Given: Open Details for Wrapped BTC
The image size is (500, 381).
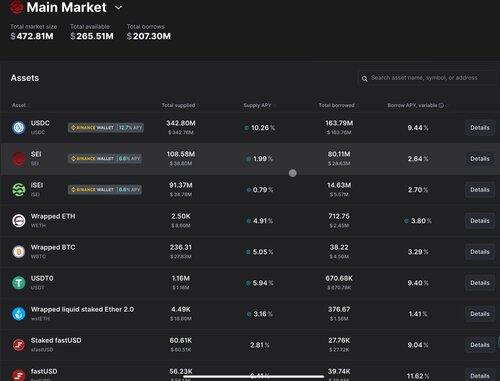Looking at the screenshot, I should click(480, 252).
